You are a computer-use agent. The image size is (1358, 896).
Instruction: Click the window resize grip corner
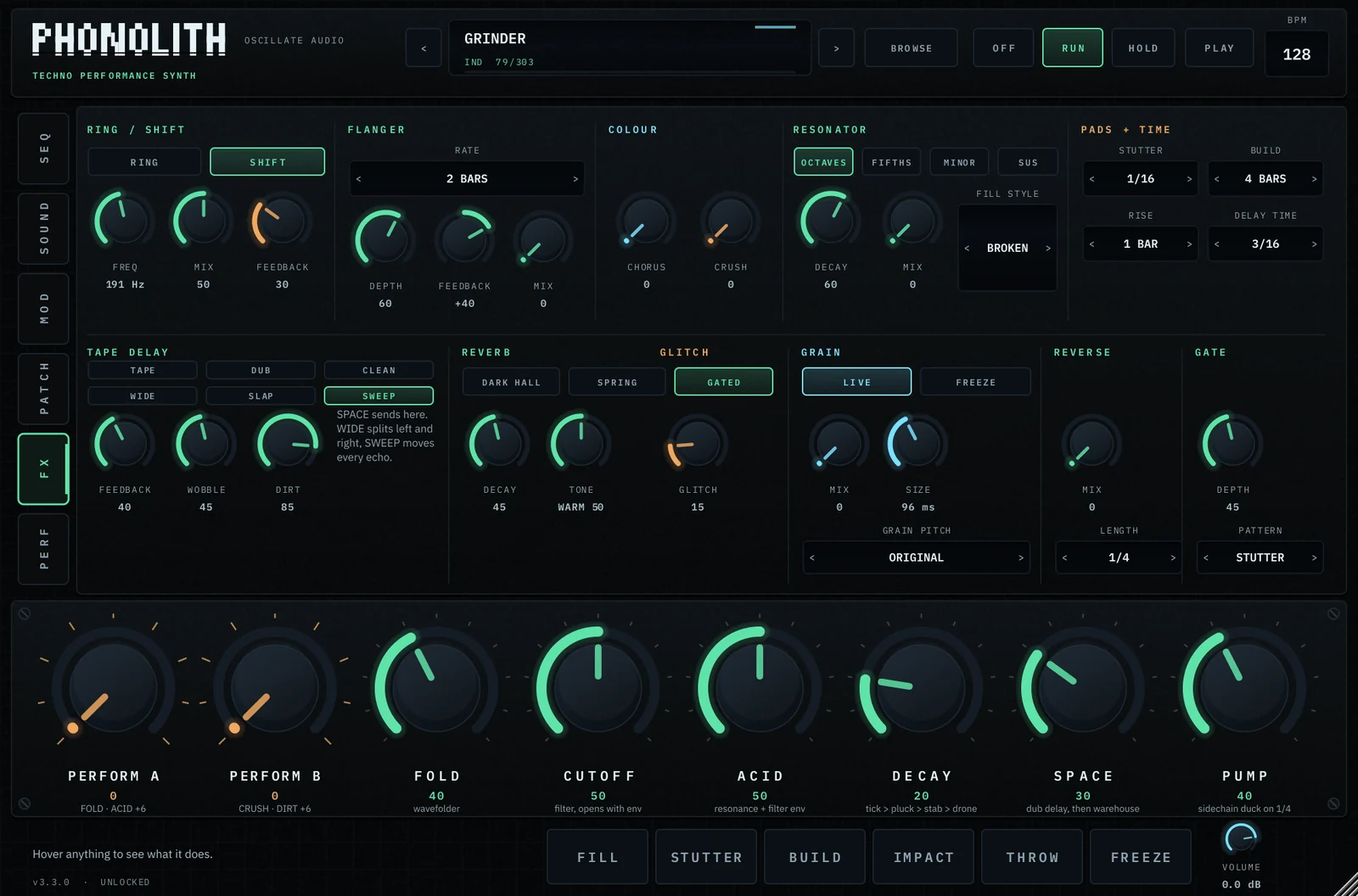[1347, 885]
